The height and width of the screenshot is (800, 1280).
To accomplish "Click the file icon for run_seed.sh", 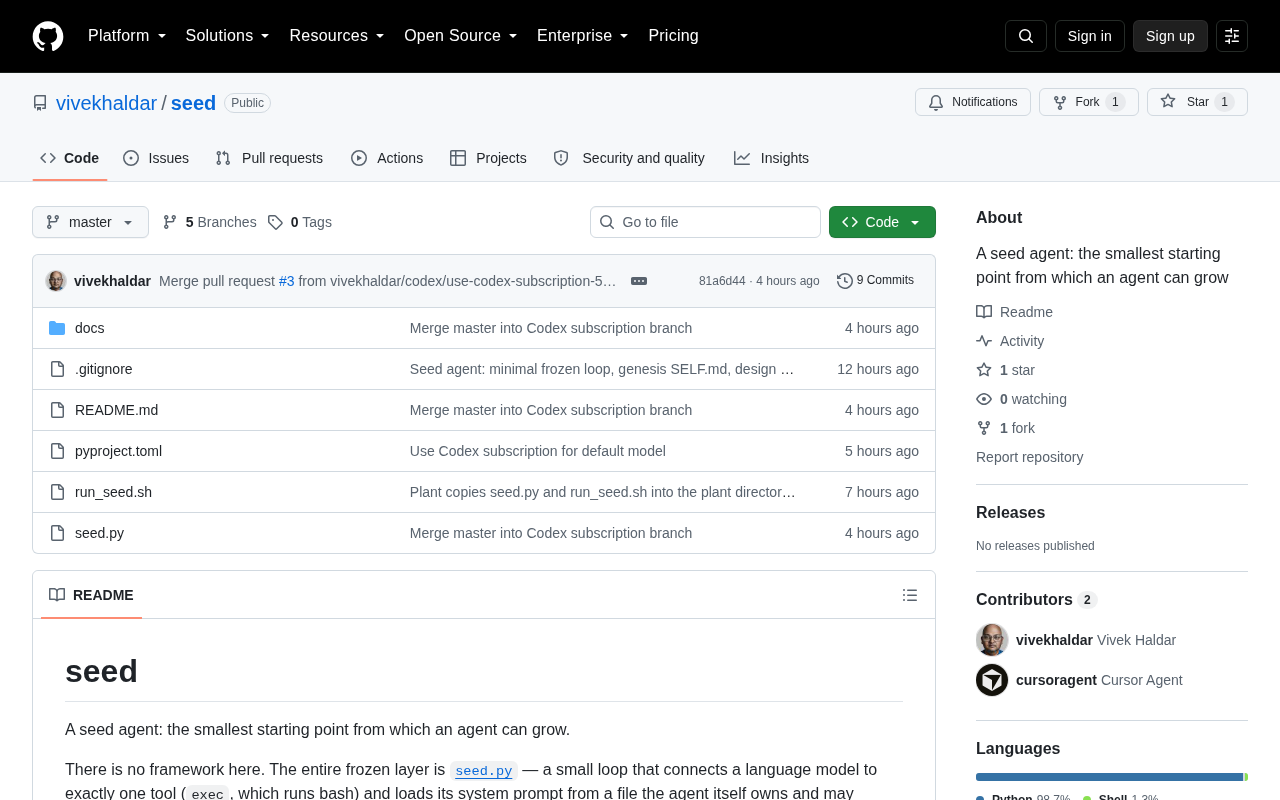I will click(x=57, y=492).
